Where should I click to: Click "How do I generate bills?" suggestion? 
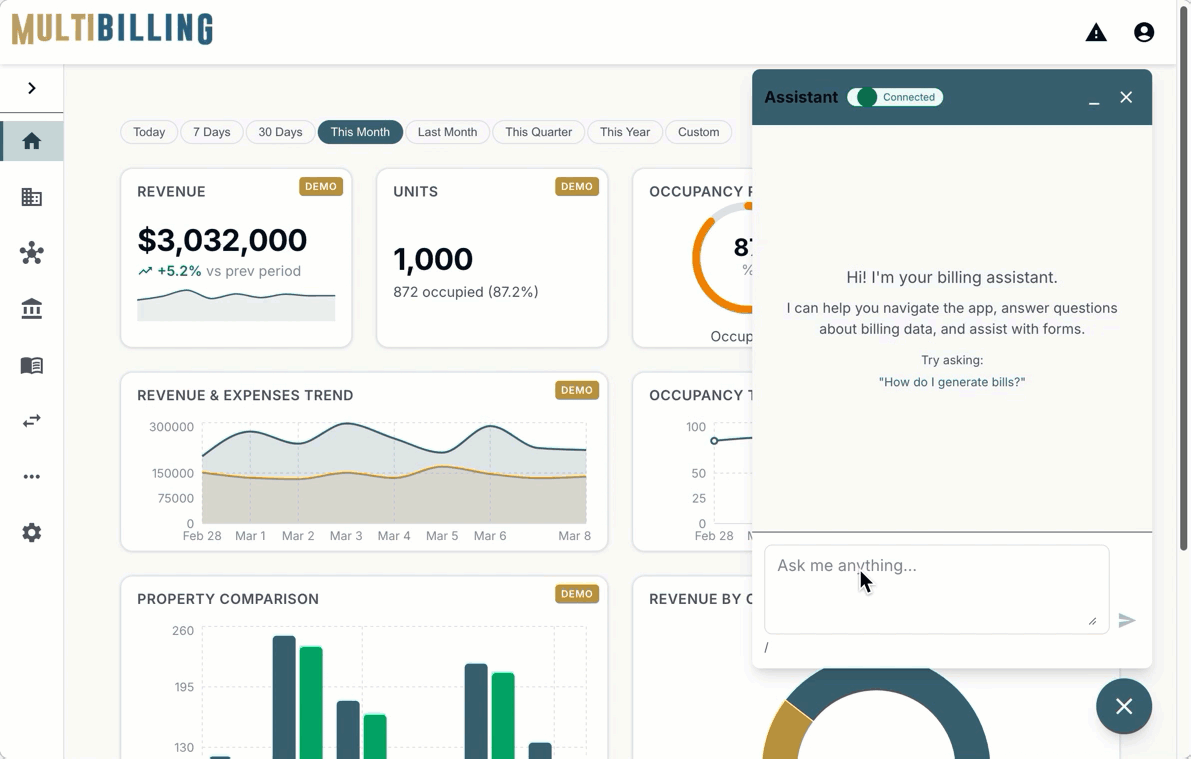tap(951, 382)
